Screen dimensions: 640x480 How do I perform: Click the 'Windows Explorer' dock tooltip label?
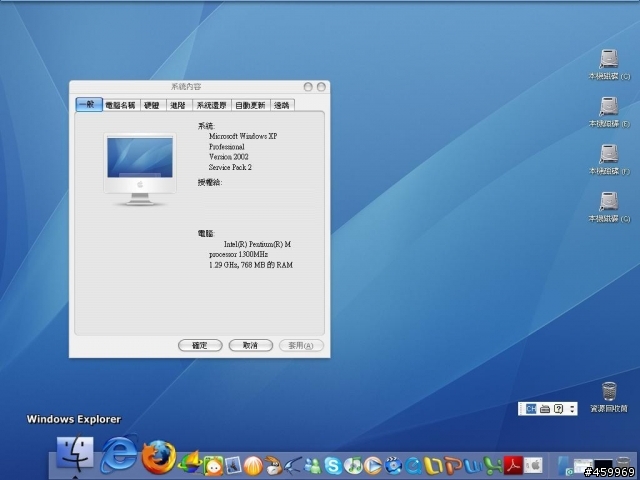click(74, 419)
